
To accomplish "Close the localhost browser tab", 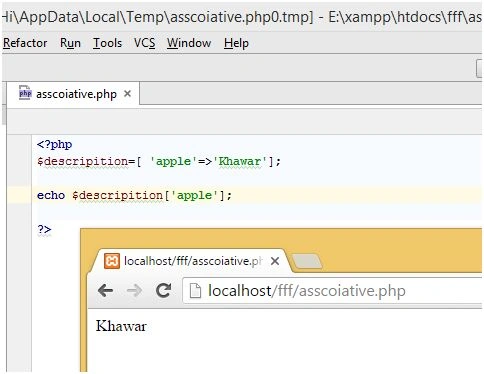I will [275, 261].
